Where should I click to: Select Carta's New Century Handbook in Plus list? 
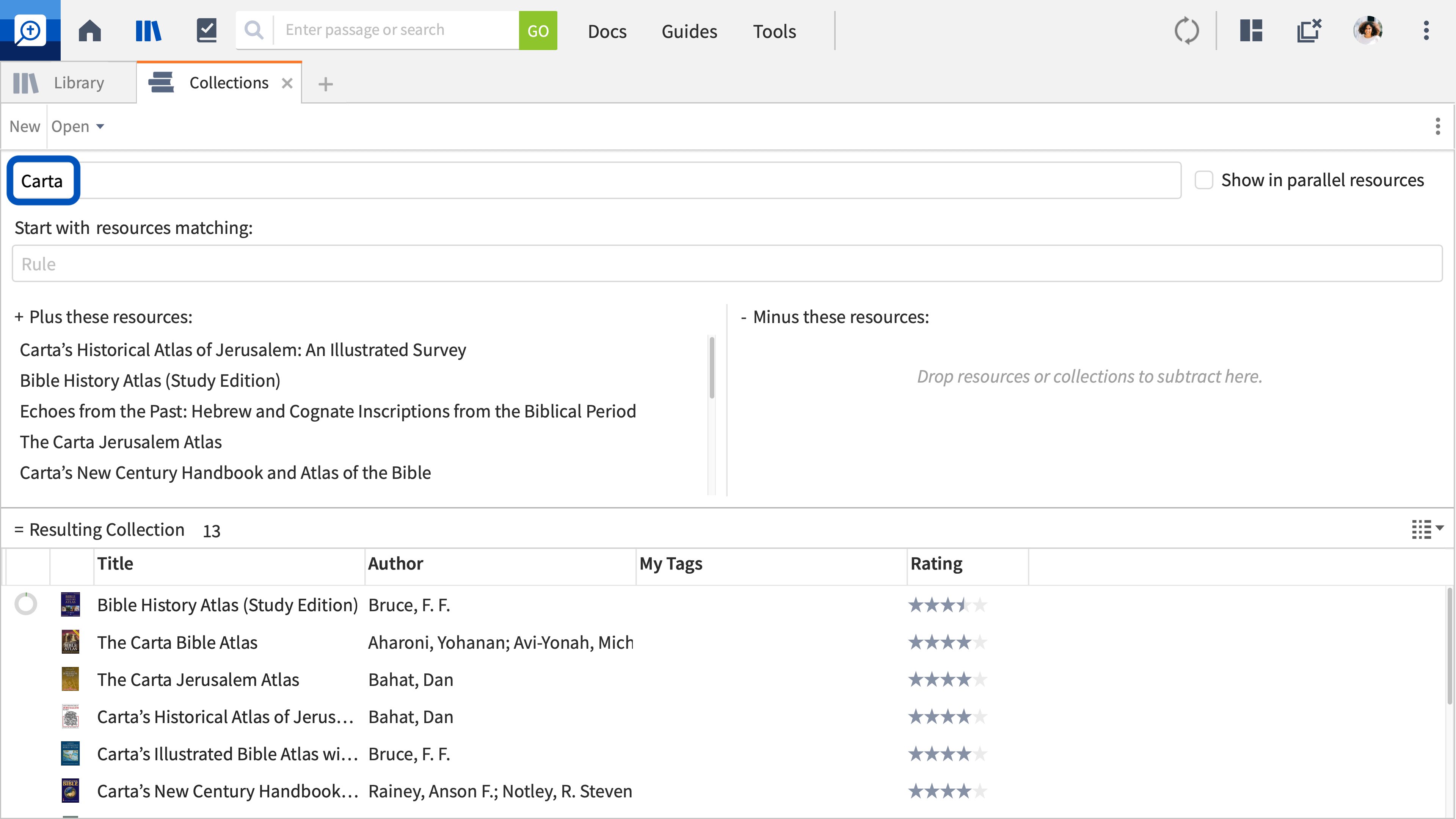point(226,472)
